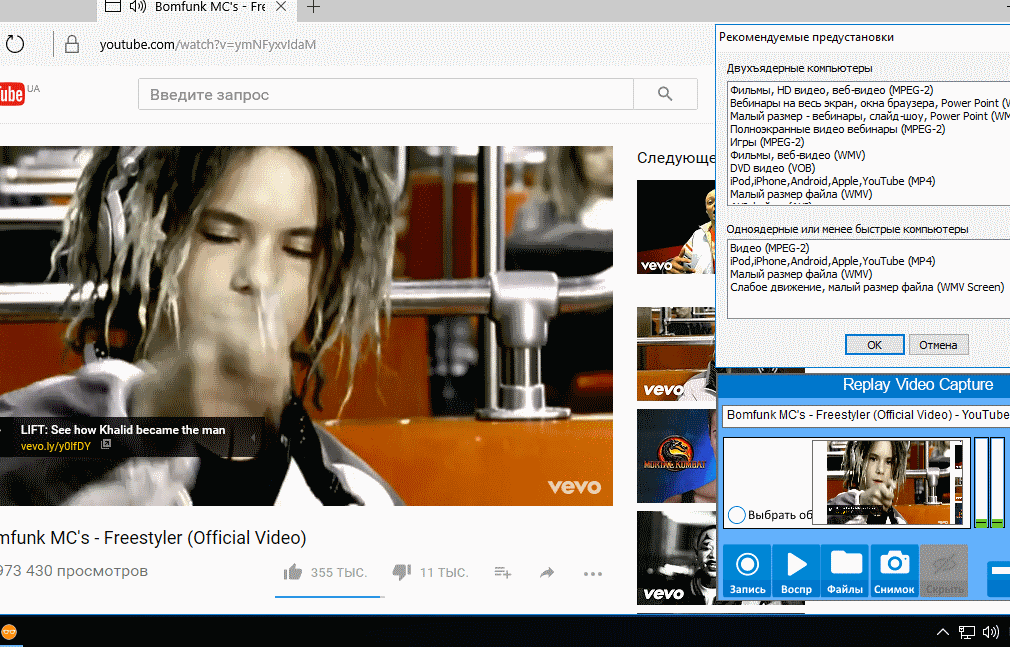Like the video with thumbs up
The width and height of the screenshot is (1010, 647).
point(293,572)
